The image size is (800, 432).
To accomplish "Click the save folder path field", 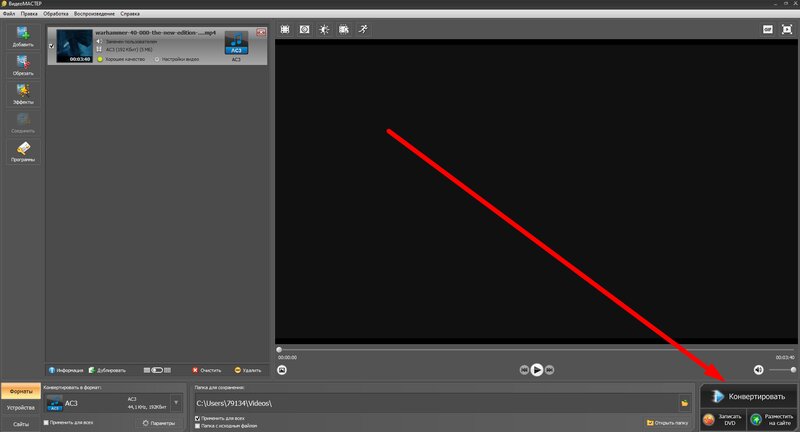I will pyautogui.click(x=436, y=403).
